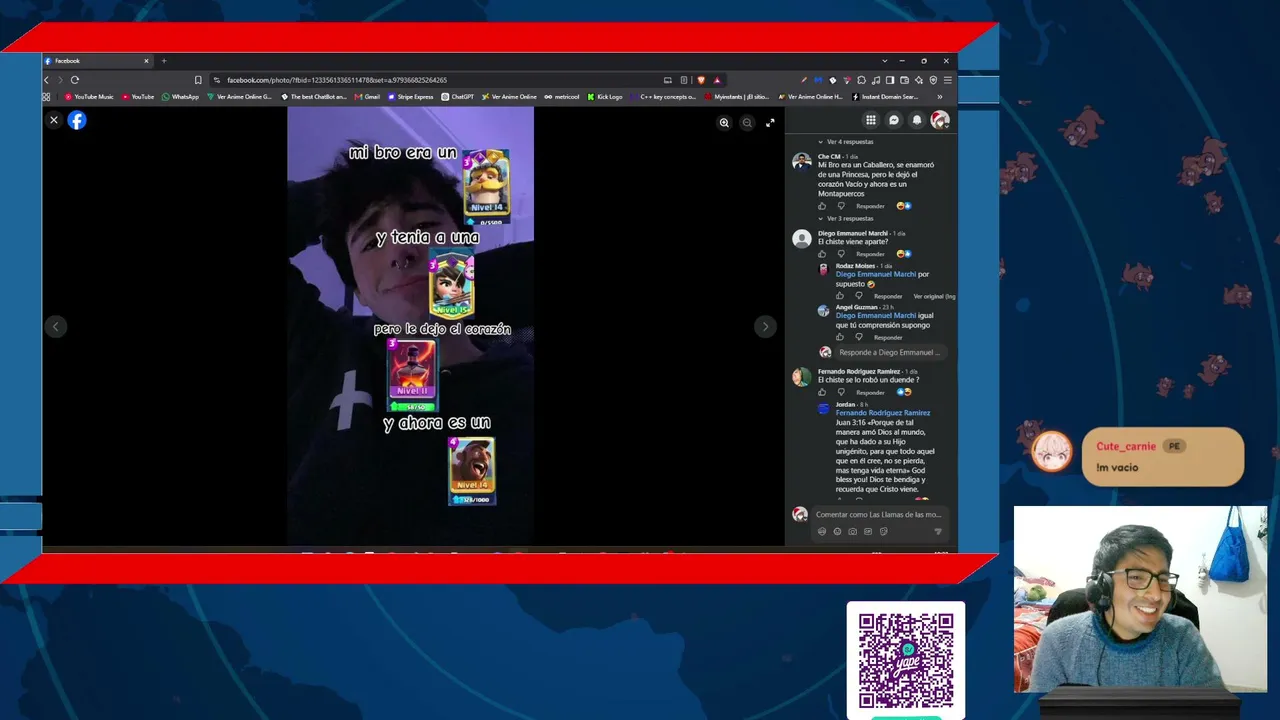The image size is (1280, 720).
Task: Zoom out of the photo
Action: (x=747, y=123)
